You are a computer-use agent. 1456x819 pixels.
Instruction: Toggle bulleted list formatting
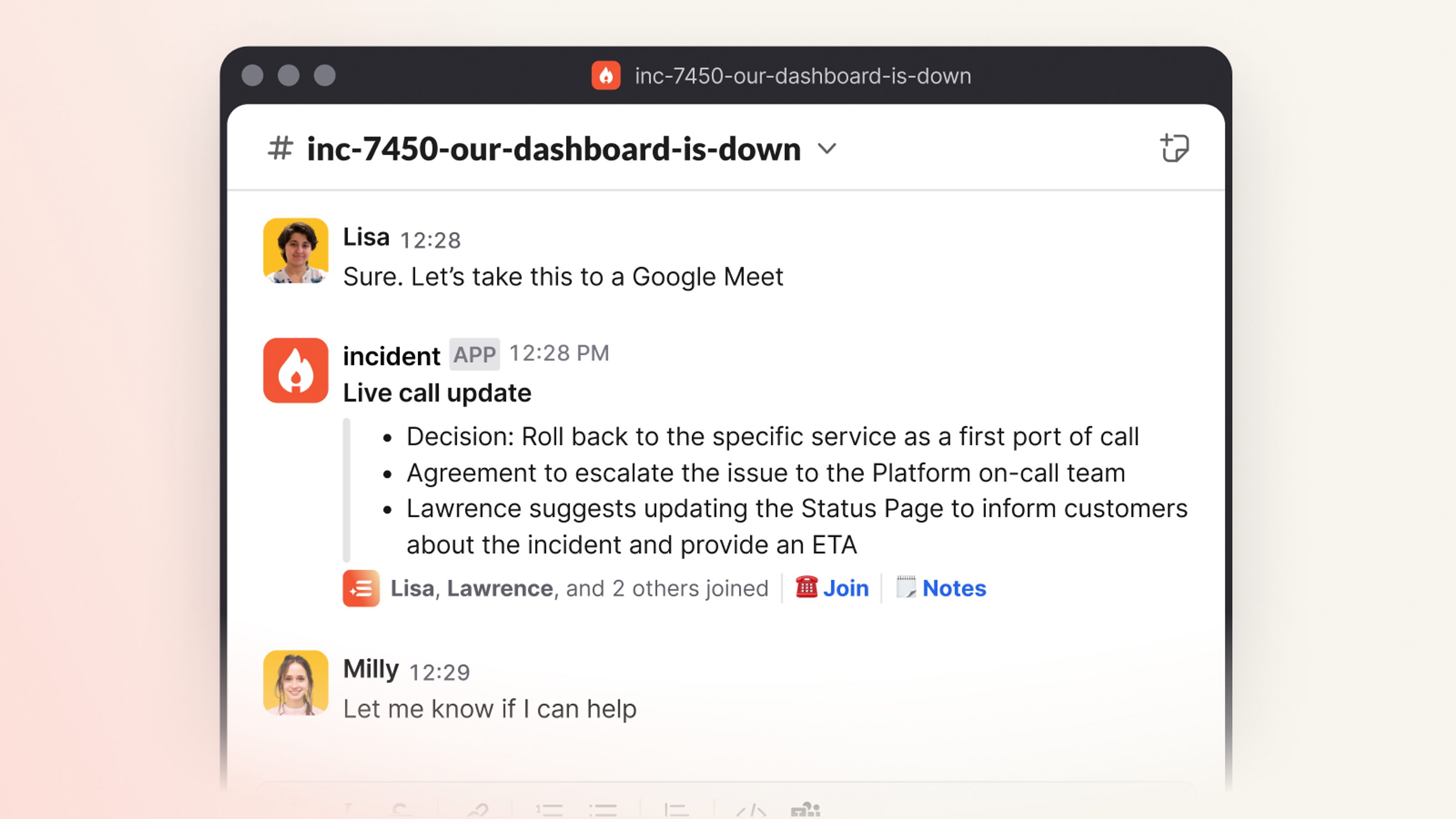[602, 810]
